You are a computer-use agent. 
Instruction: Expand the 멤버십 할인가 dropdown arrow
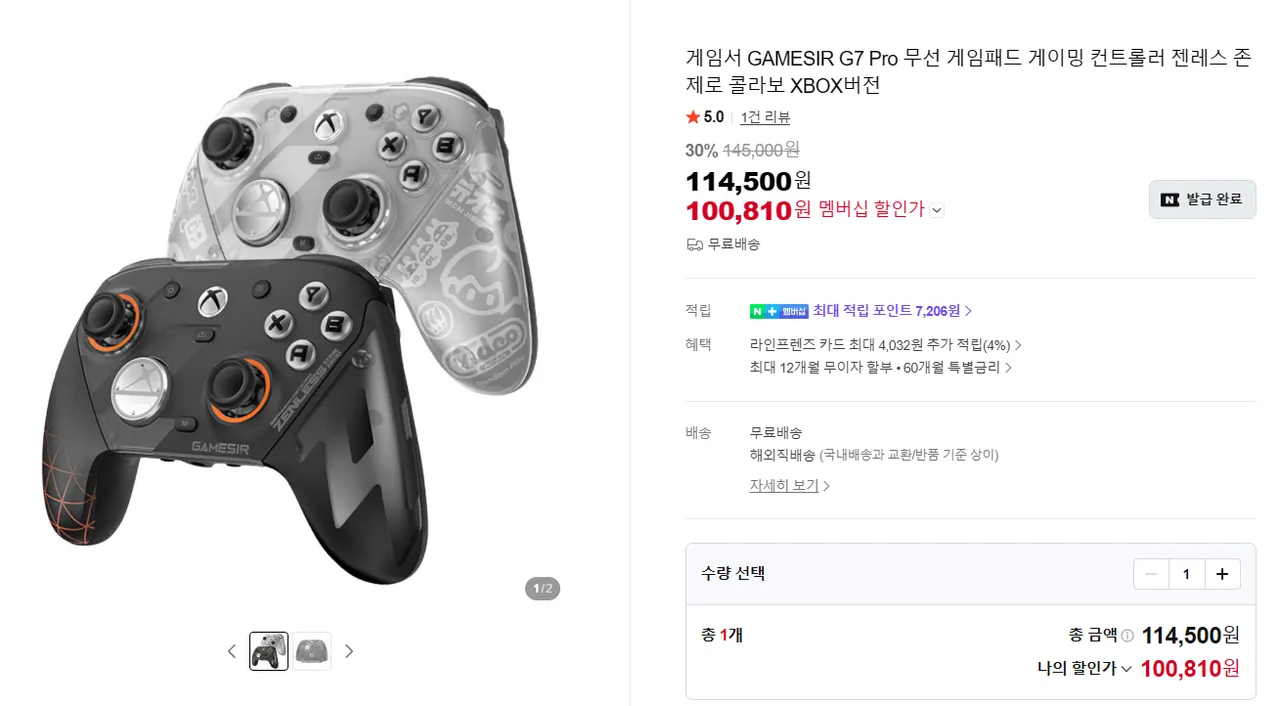pyautogui.click(x=937, y=210)
